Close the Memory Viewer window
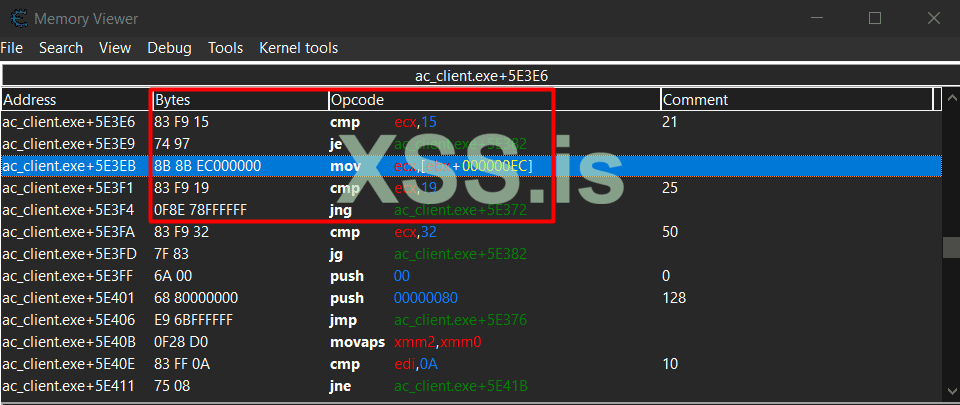The image size is (960, 405). [933, 18]
